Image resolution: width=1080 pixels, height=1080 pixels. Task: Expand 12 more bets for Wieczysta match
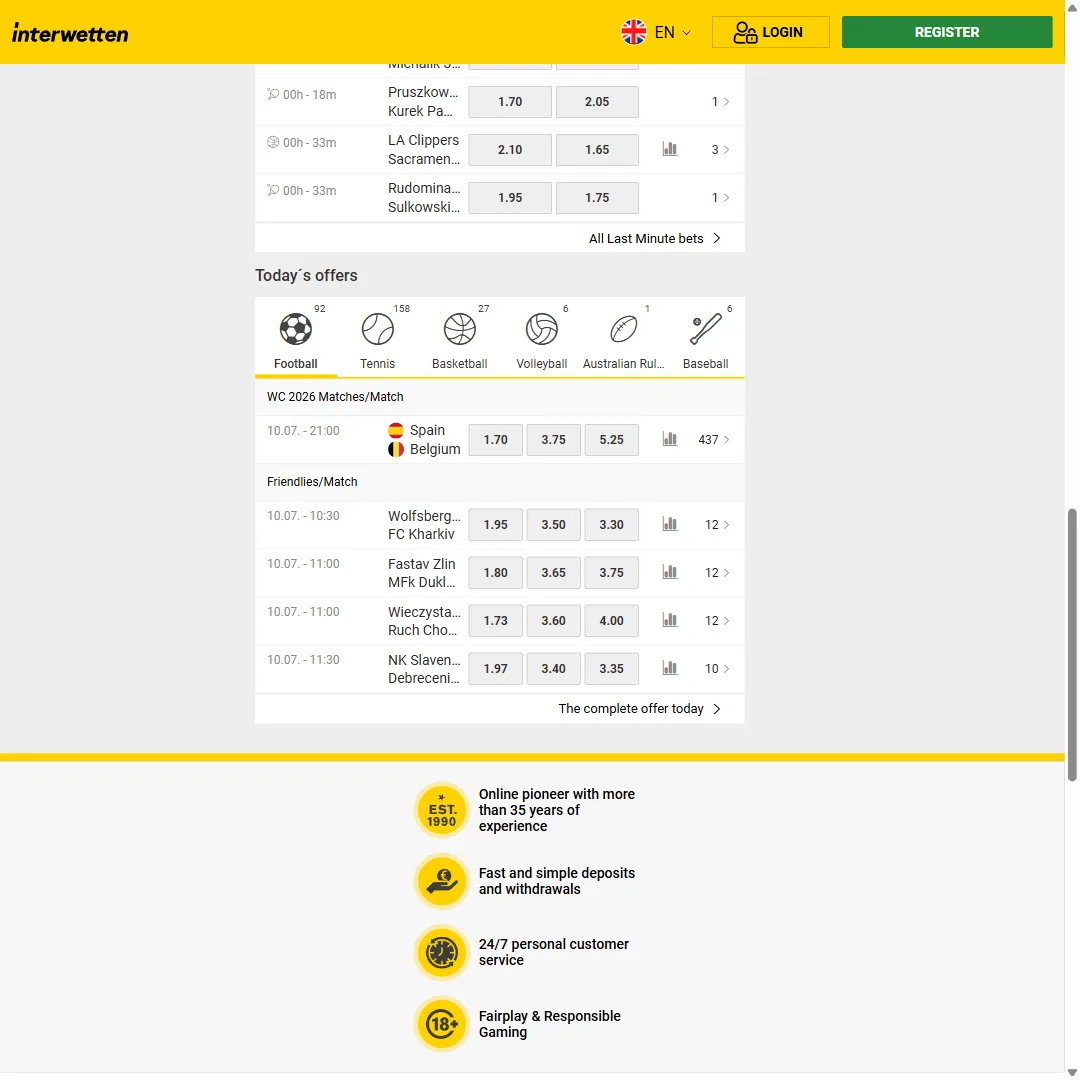[717, 621]
